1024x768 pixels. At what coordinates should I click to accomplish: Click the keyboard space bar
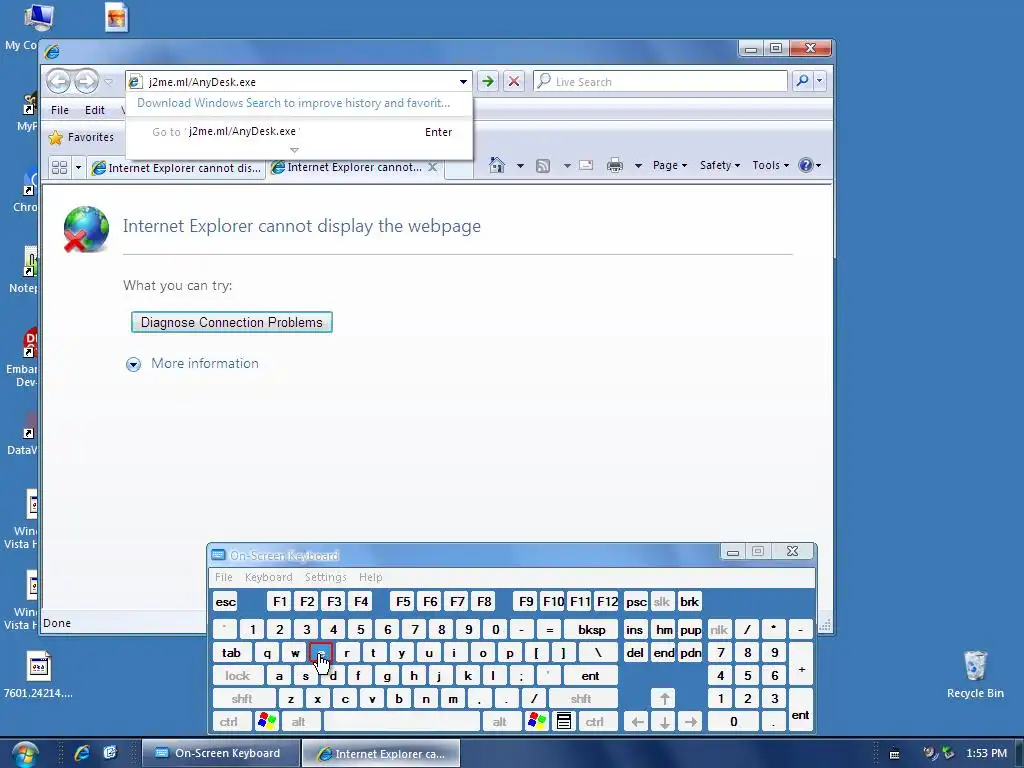(401, 722)
